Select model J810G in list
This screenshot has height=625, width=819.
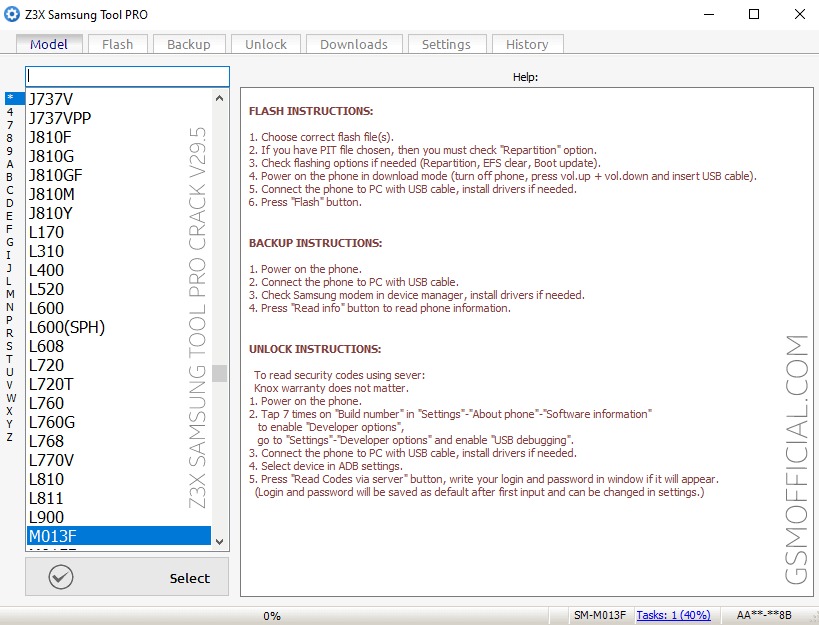pos(119,156)
